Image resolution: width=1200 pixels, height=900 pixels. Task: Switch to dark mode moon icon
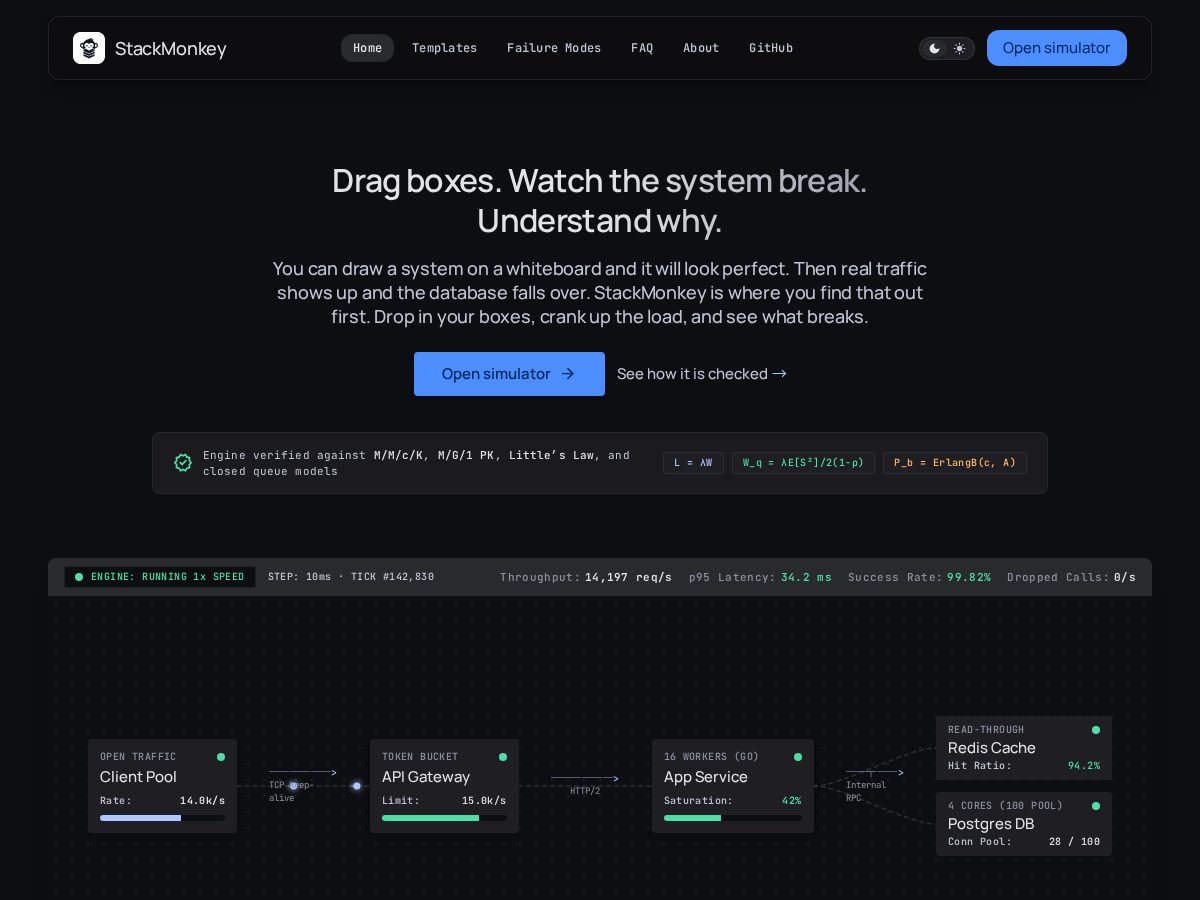(x=934, y=48)
